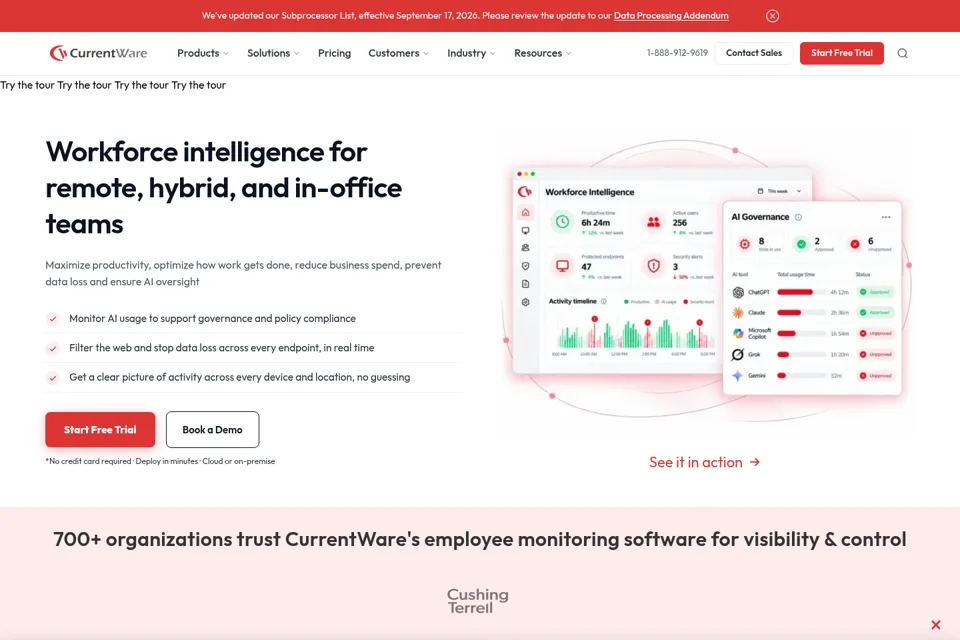Click the Claude usage bar
Image resolution: width=960 pixels, height=640 pixels.
point(801,313)
